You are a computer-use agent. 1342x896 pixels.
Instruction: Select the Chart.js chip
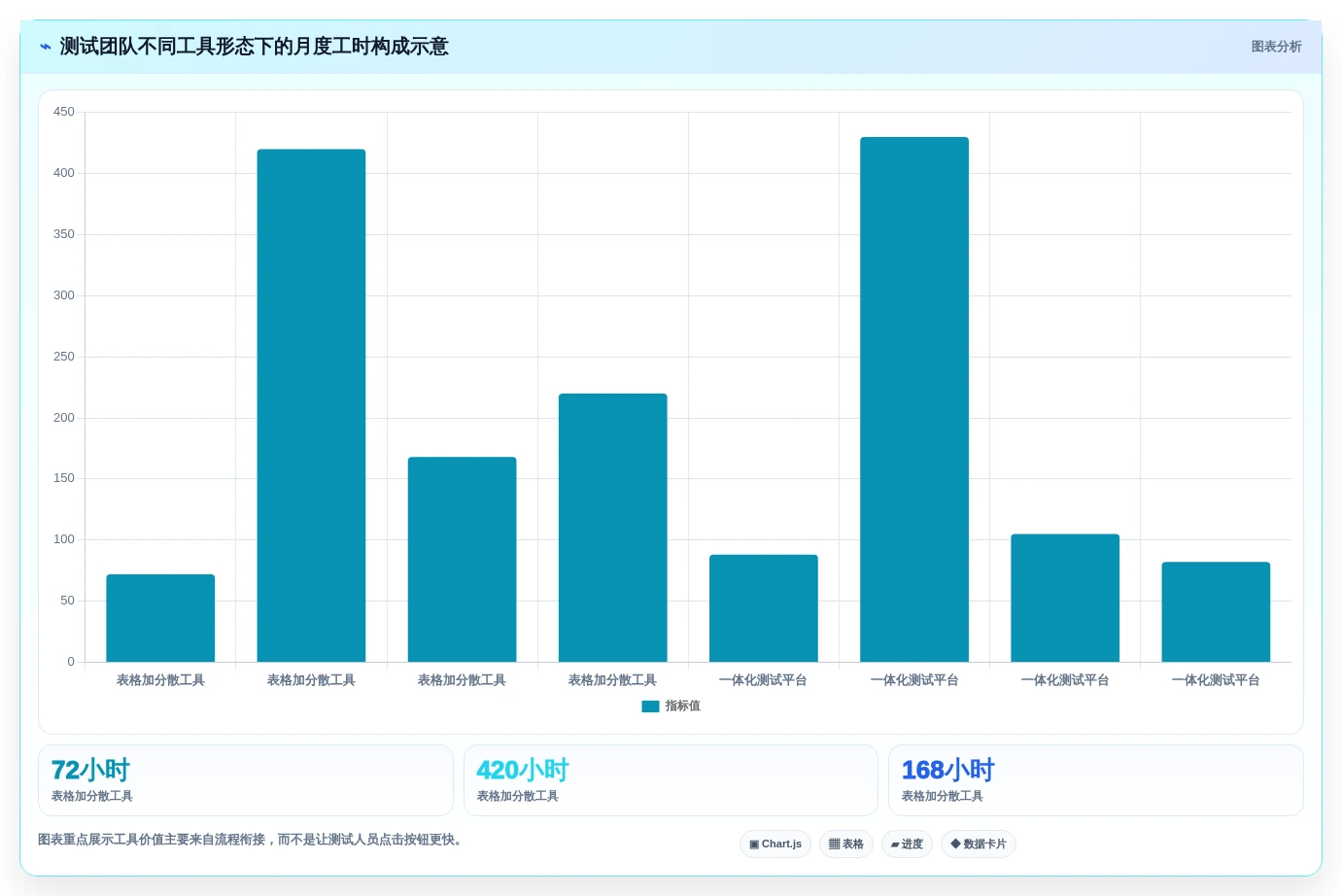point(775,844)
